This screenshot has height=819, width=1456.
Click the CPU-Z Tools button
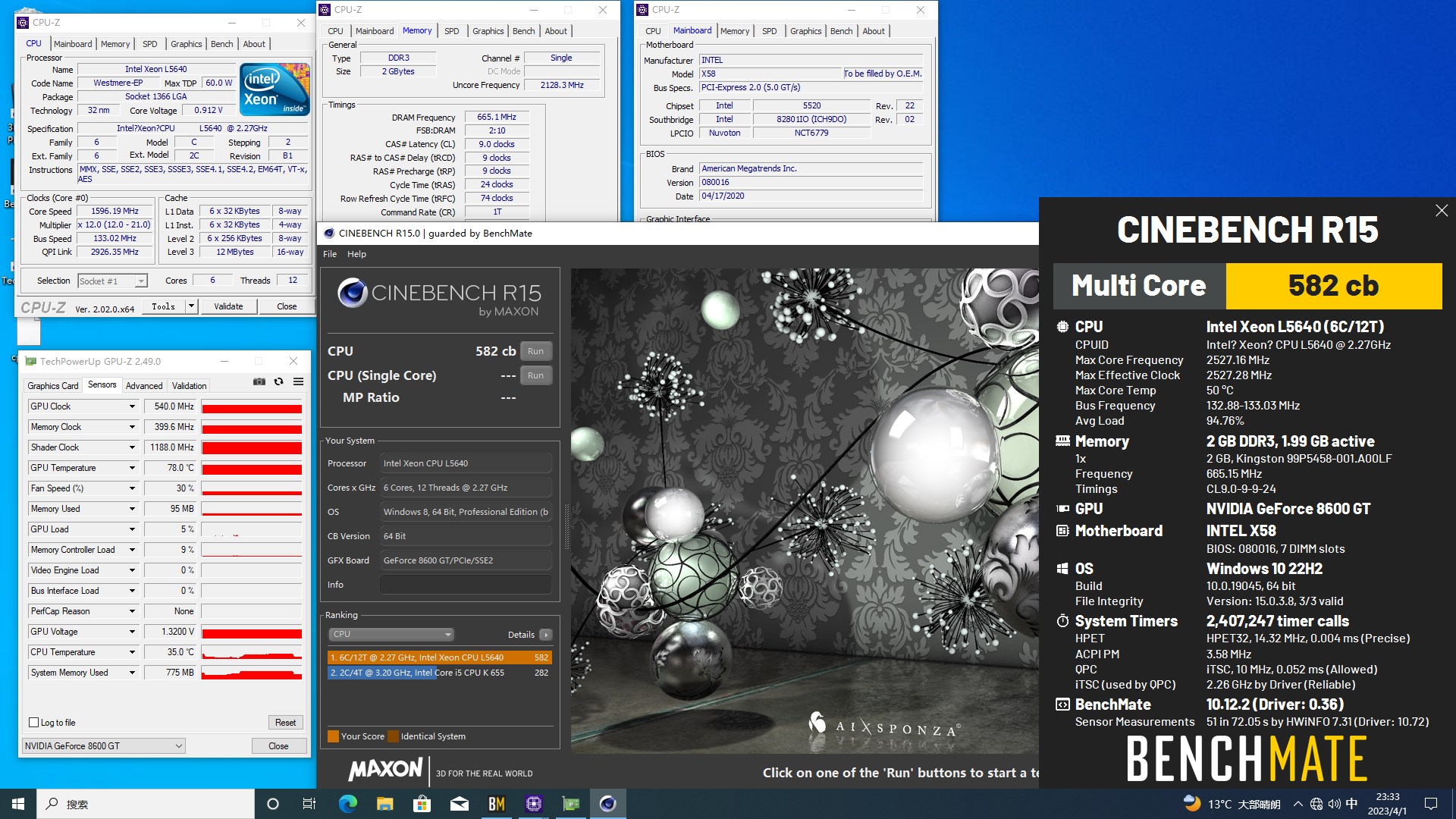point(163,306)
